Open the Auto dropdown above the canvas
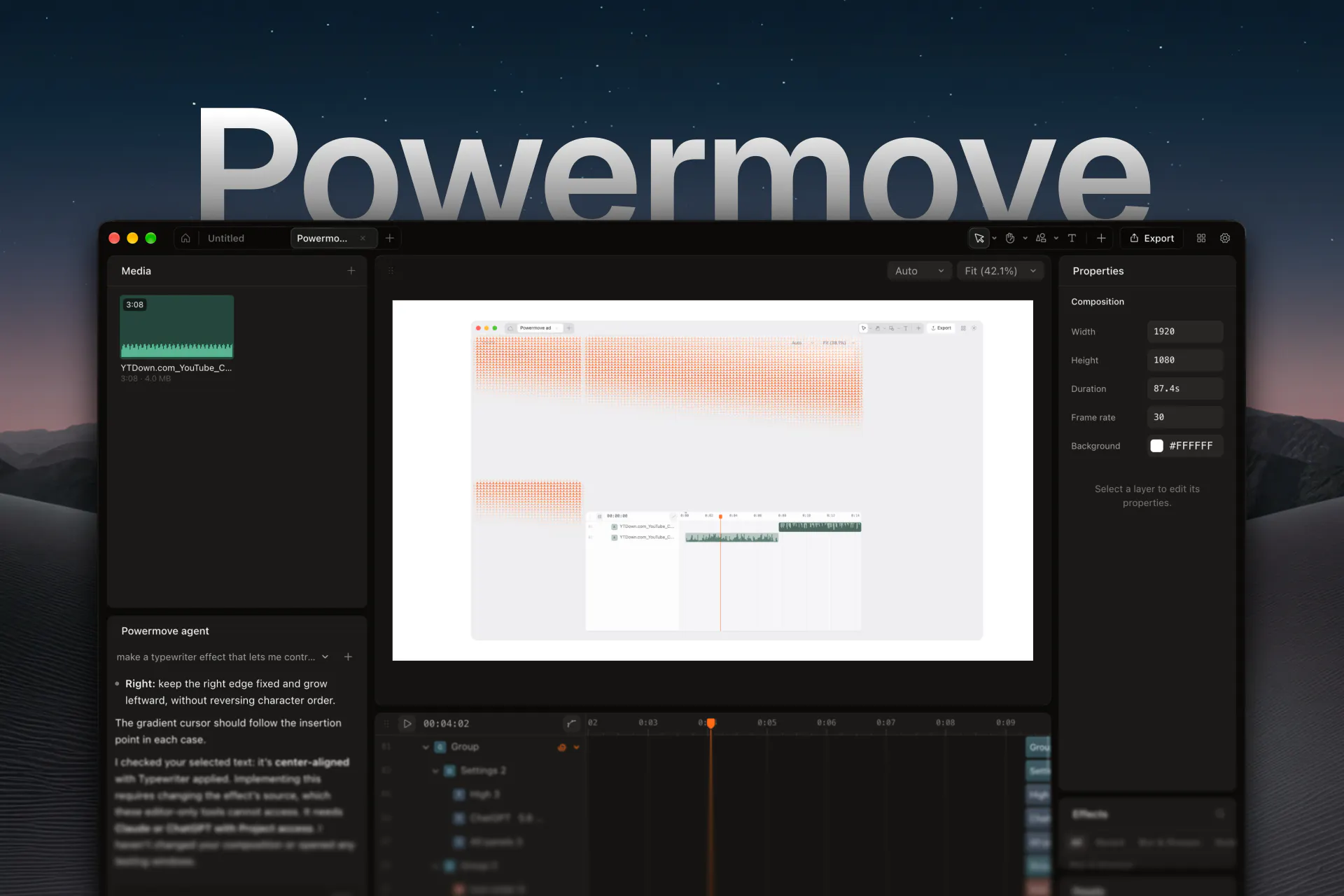This screenshot has height=896, width=1344. 919,271
